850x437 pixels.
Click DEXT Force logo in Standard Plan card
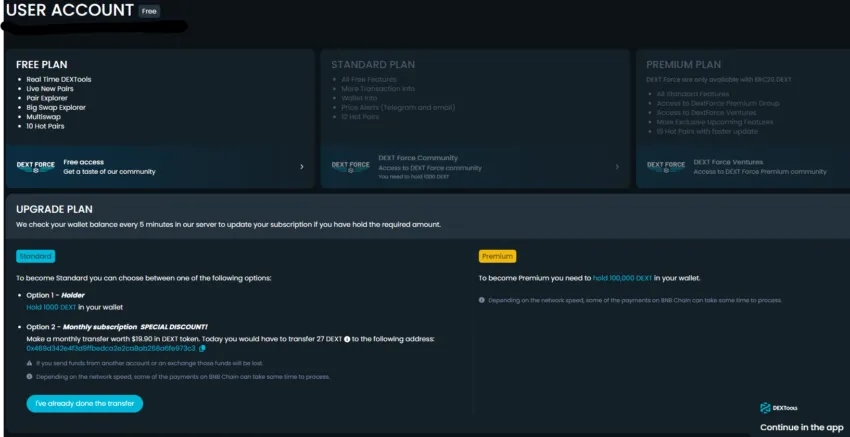(x=351, y=166)
